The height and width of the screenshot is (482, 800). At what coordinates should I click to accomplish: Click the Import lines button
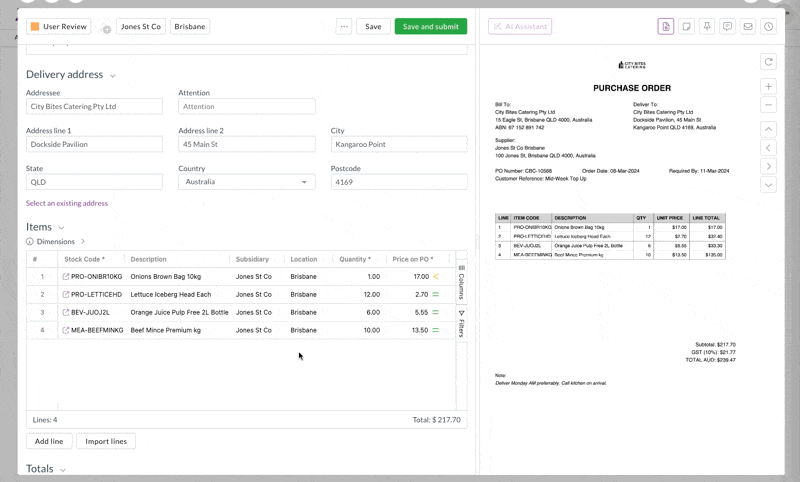click(x=106, y=441)
